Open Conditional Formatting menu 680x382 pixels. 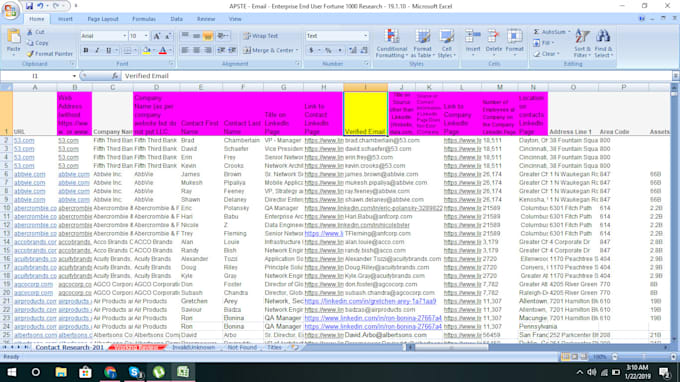point(392,43)
